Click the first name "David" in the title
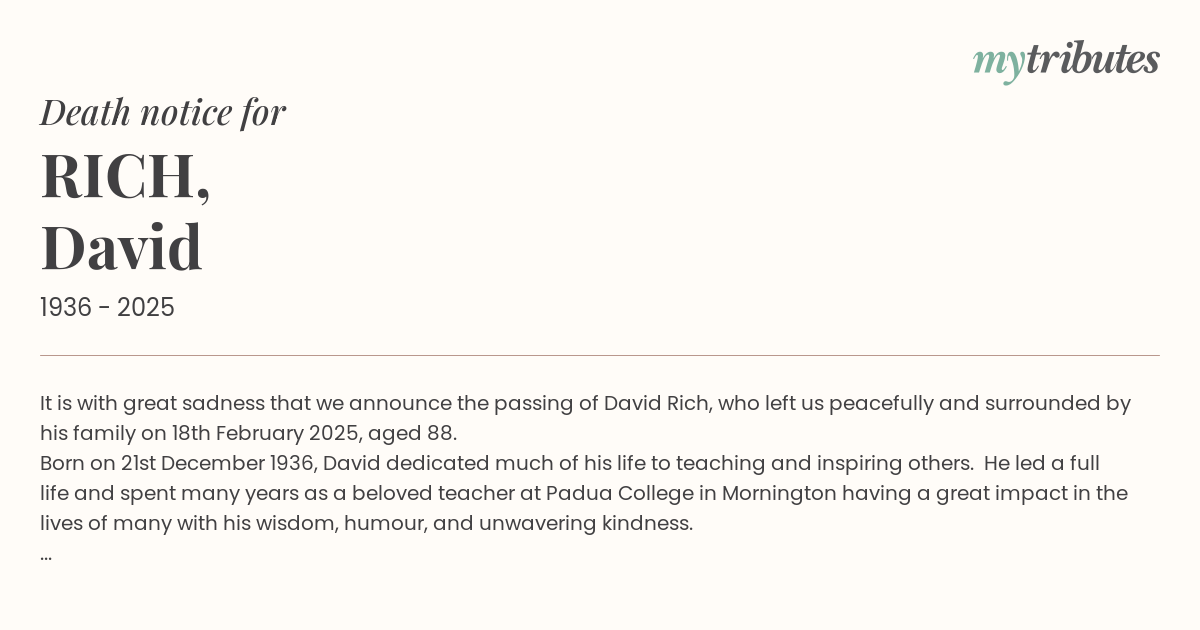Image resolution: width=1200 pixels, height=630 pixels. (122, 247)
